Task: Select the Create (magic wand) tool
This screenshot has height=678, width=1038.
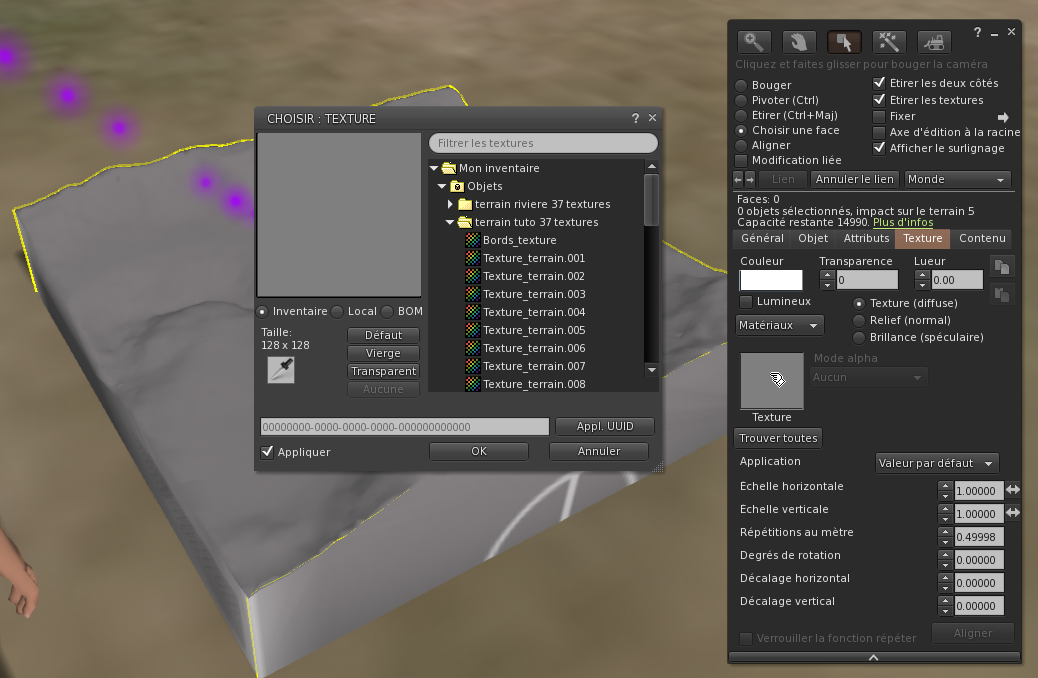Action: tap(889, 42)
